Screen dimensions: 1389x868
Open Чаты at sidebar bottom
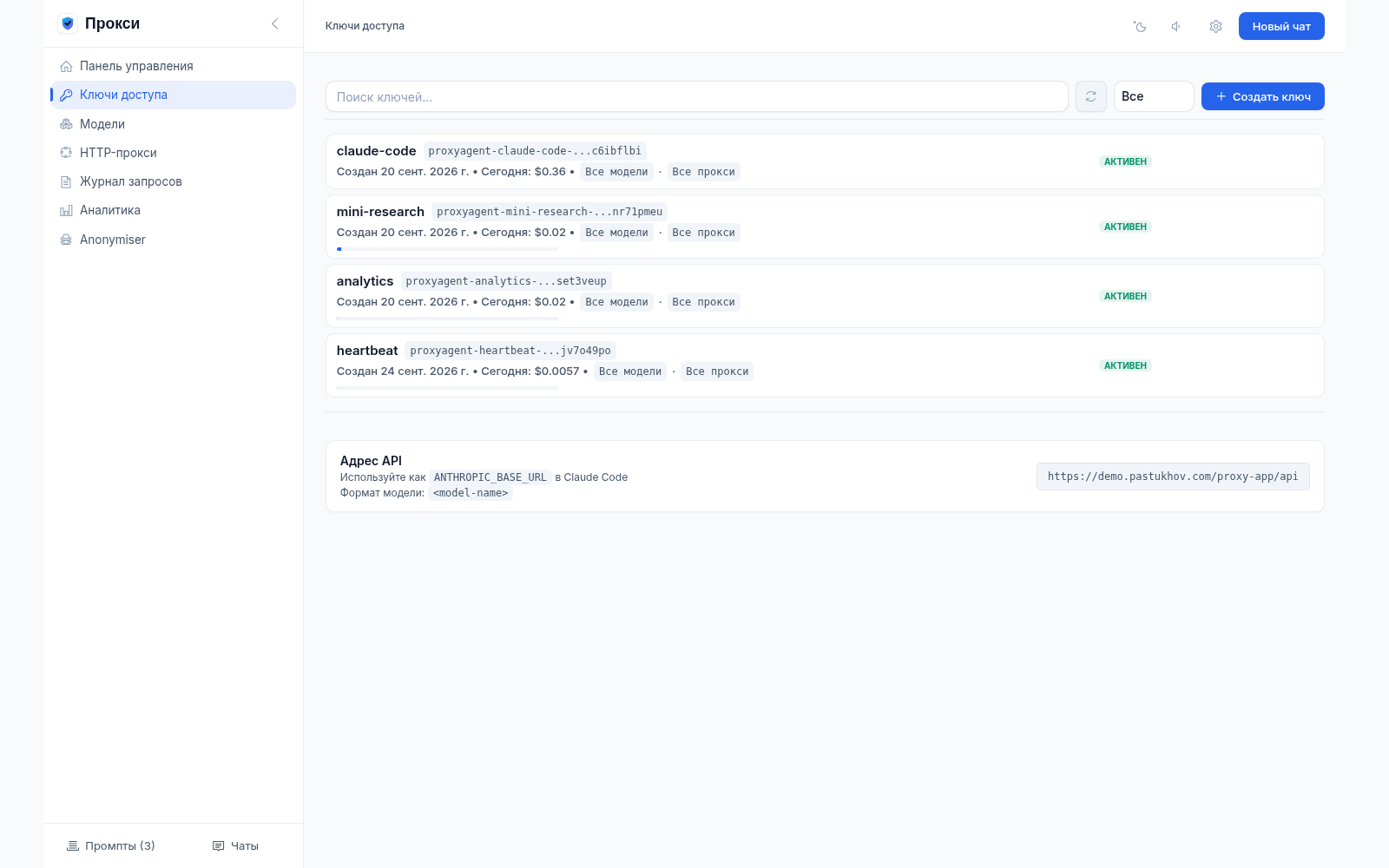pos(235,845)
